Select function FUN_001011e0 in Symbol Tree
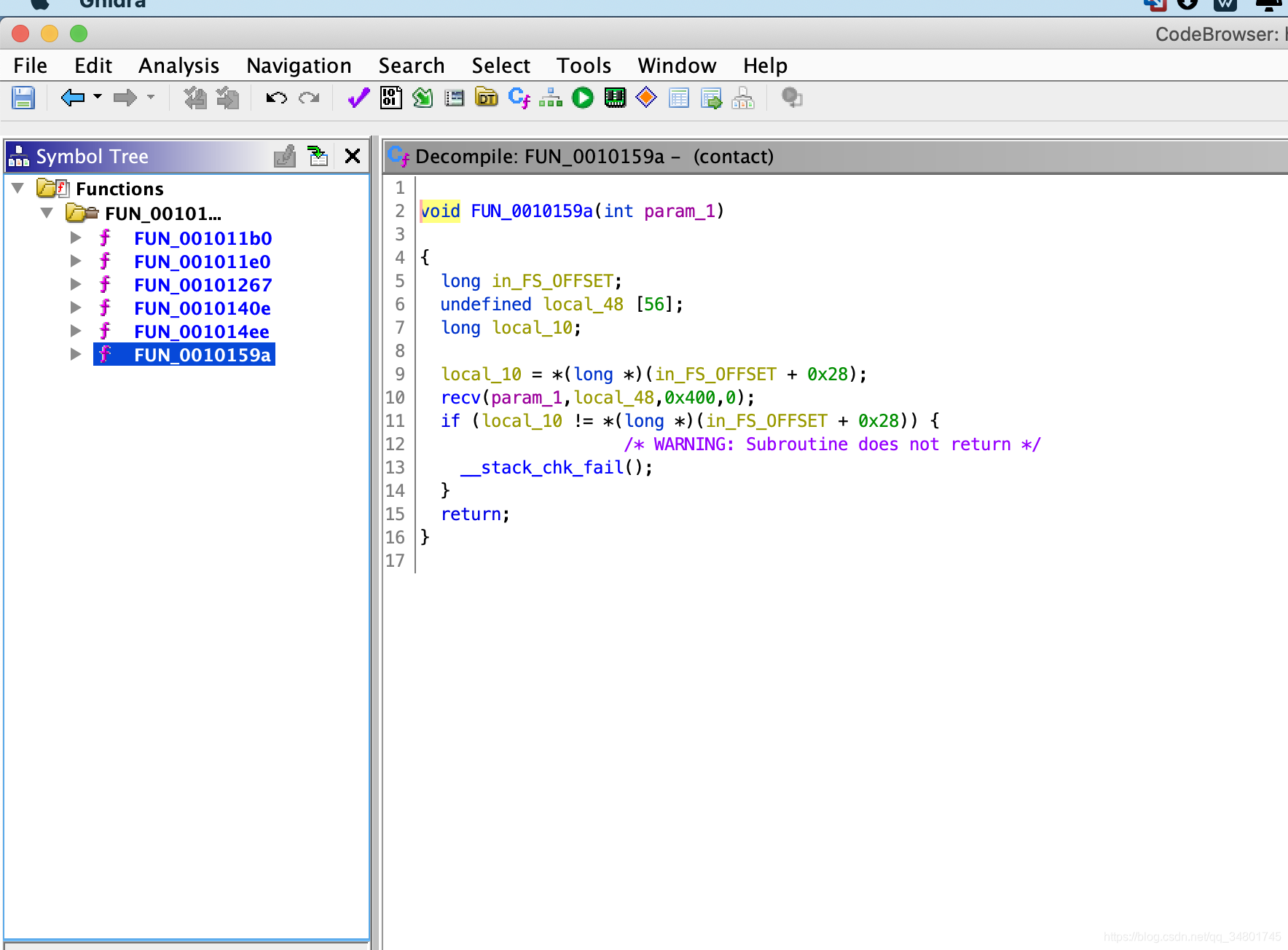Image resolution: width=1288 pixels, height=950 pixels. 203,262
